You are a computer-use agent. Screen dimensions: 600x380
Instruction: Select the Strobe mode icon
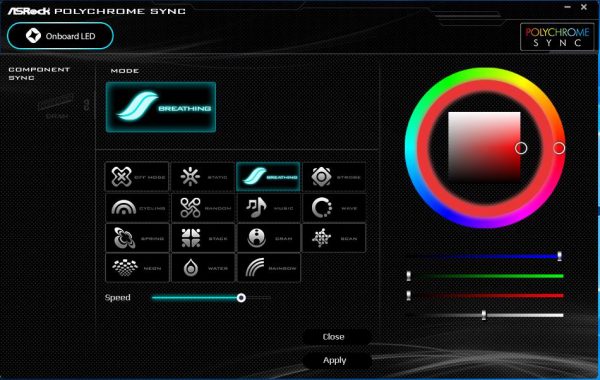click(334, 177)
